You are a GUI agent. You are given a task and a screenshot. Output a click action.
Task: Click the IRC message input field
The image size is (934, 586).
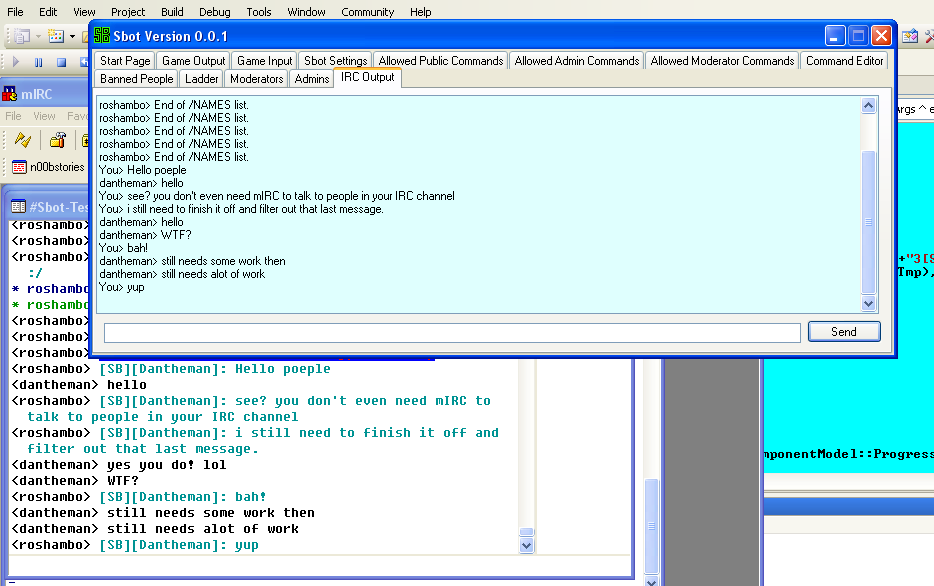point(452,332)
